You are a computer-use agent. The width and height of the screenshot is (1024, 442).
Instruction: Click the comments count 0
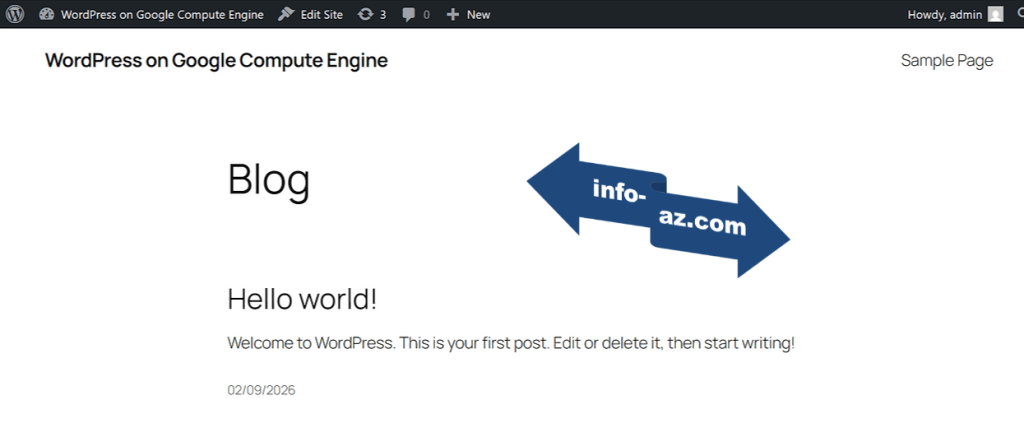pos(426,15)
